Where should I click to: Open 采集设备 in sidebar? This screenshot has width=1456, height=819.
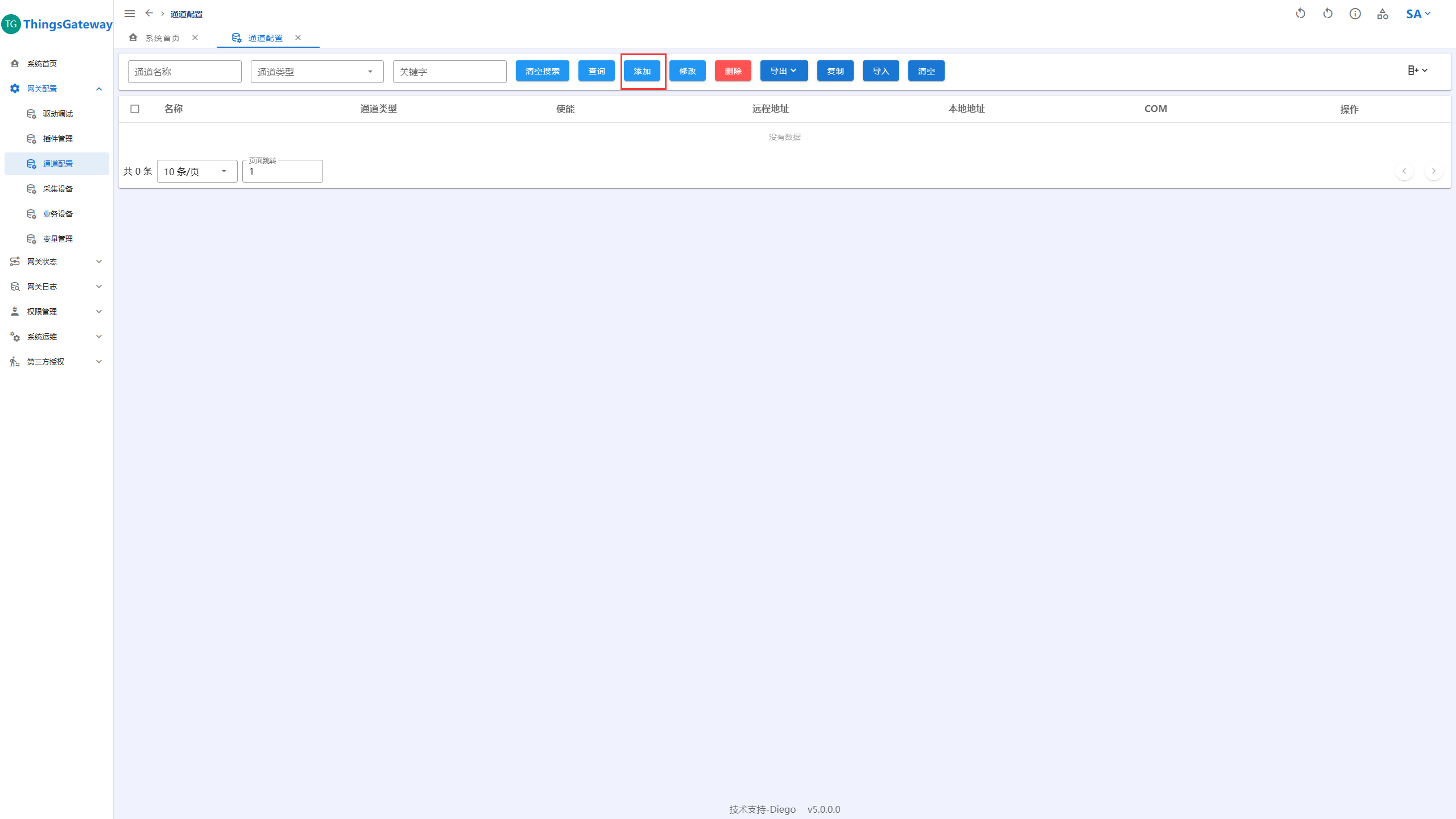click(57, 189)
